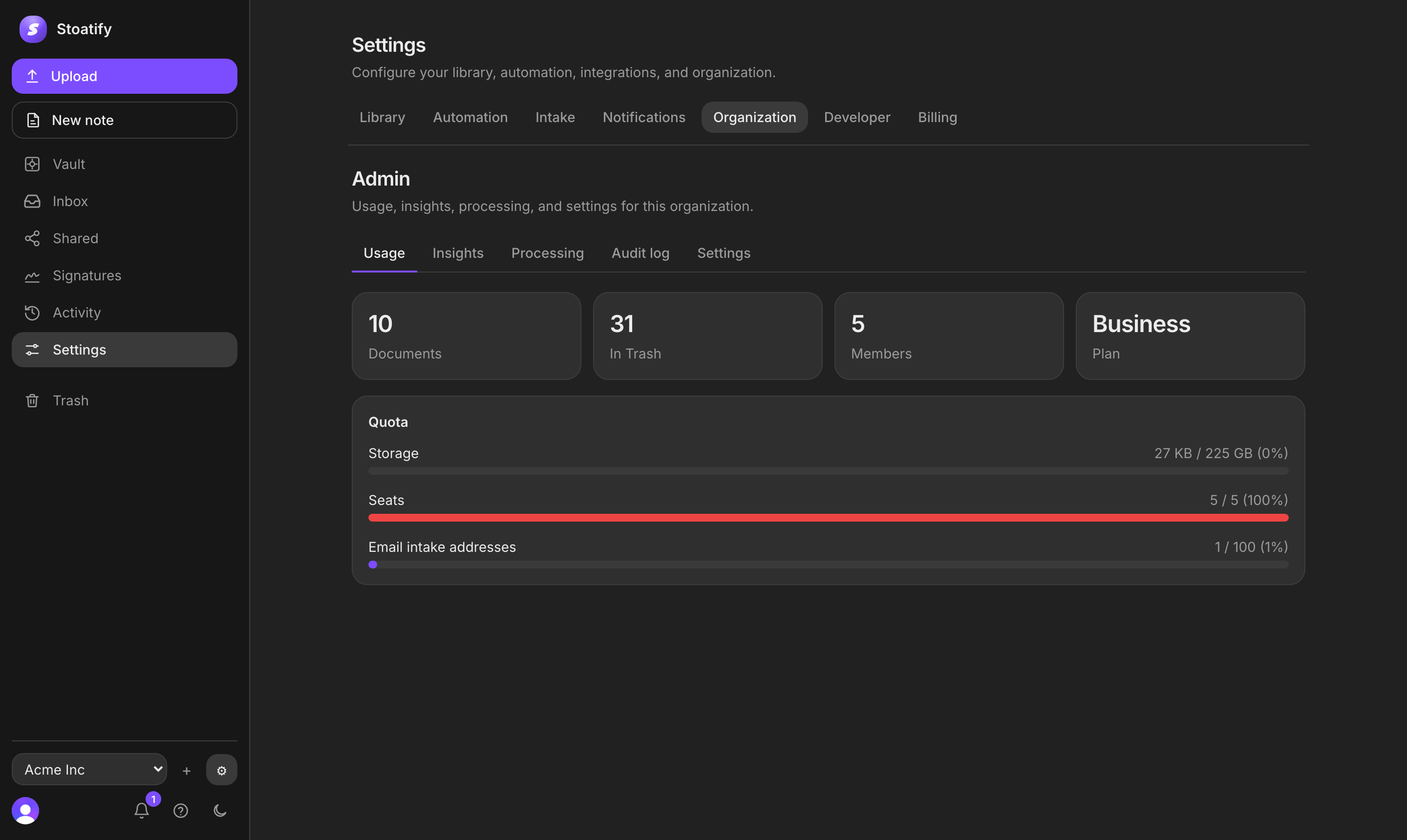Viewport: 1407px width, 840px height.
Task: Click the "5 / 5 (100%)" seats value
Action: pyautogui.click(x=1248, y=501)
